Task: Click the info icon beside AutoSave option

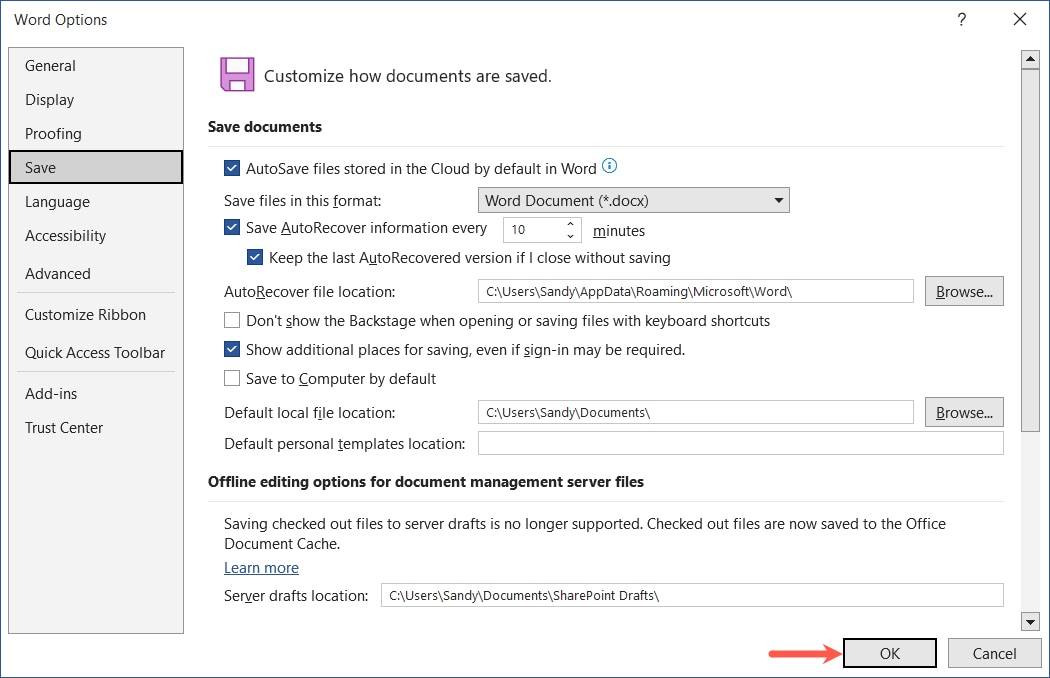Action: click(x=609, y=166)
